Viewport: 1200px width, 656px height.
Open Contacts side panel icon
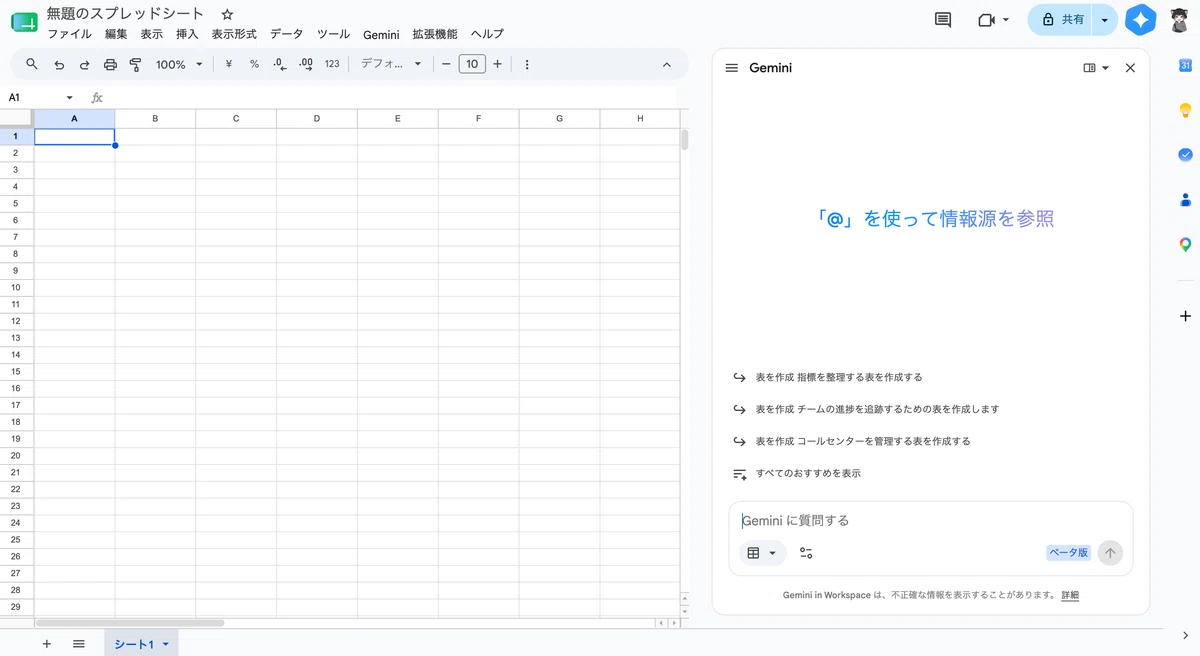(x=1185, y=200)
